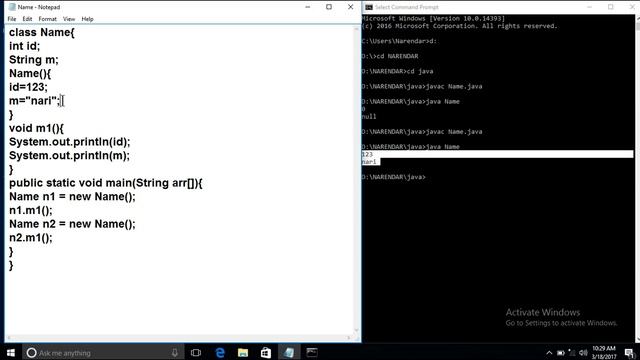Click the Notepad horizontal scrollbar right arrow

click(x=349, y=338)
